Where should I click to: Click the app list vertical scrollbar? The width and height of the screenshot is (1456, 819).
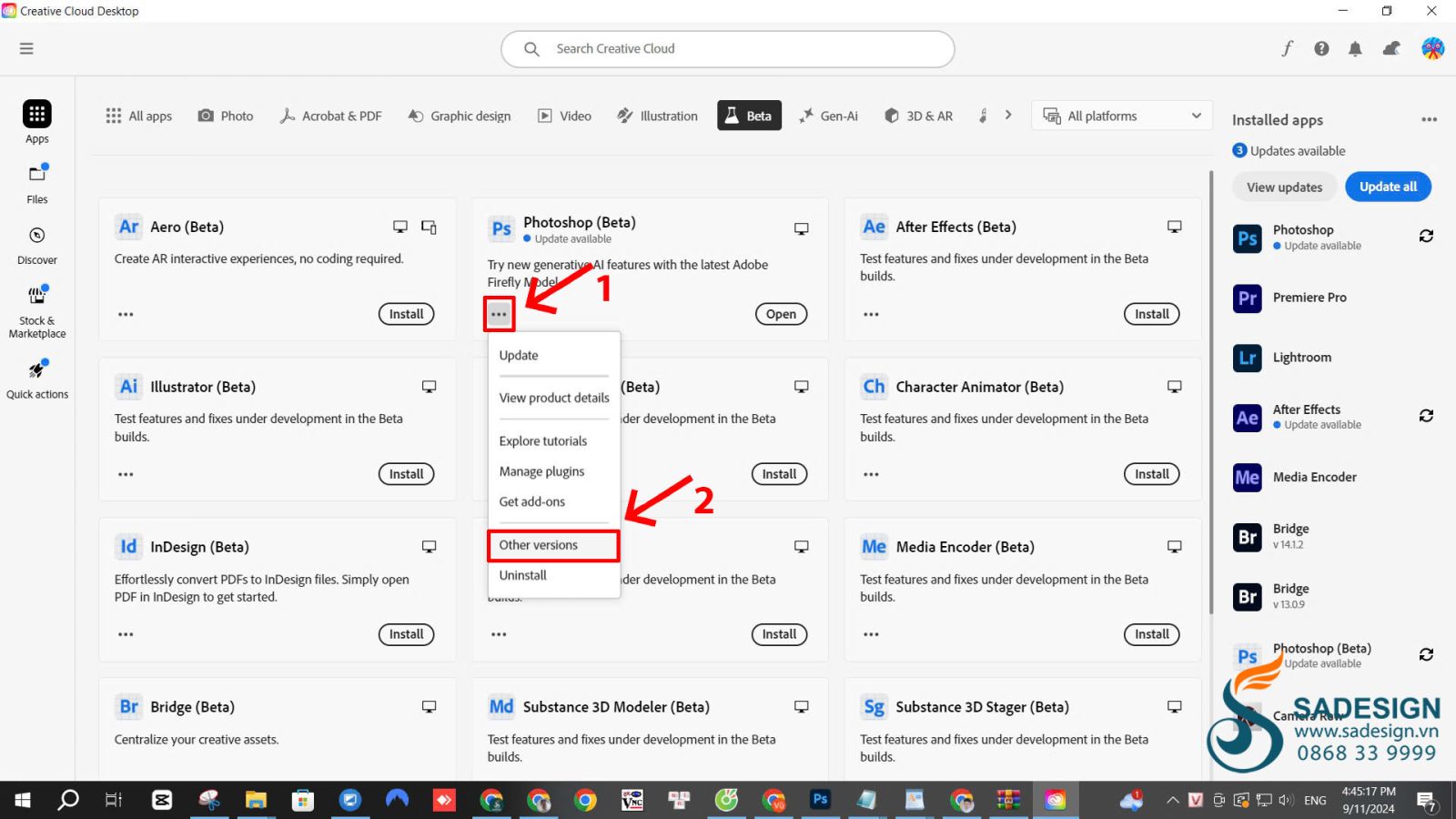1211,391
